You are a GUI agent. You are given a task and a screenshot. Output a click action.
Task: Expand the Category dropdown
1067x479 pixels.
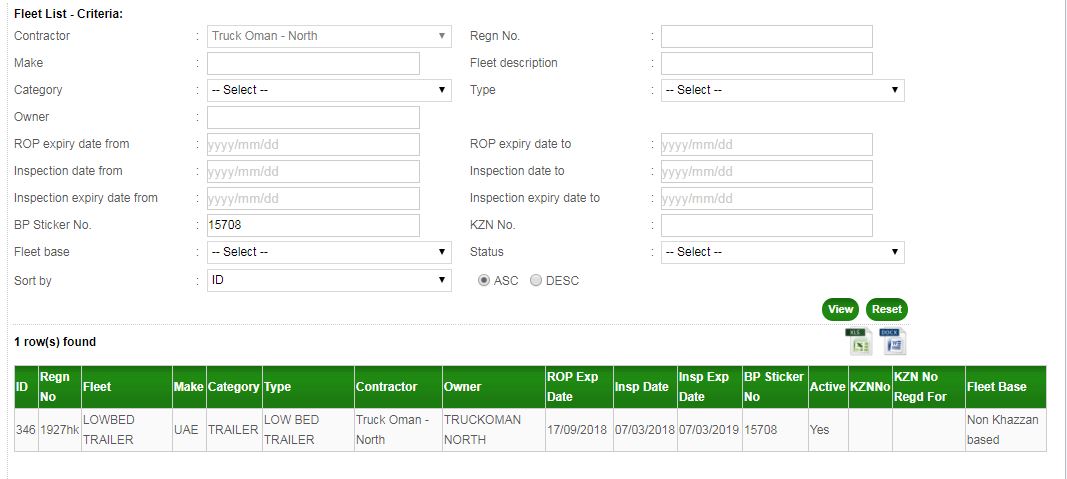coord(329,90)
